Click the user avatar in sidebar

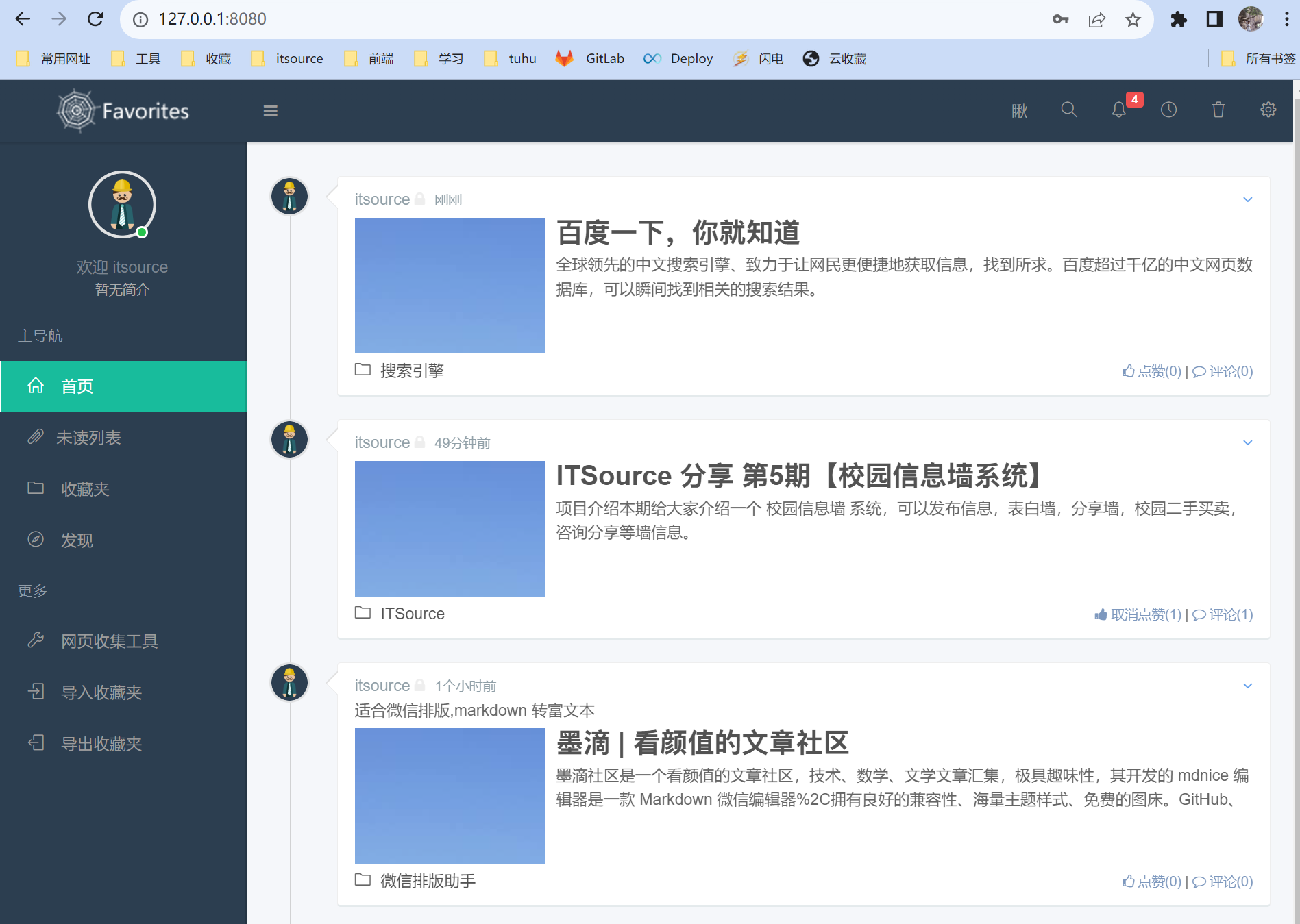[122, 204]
